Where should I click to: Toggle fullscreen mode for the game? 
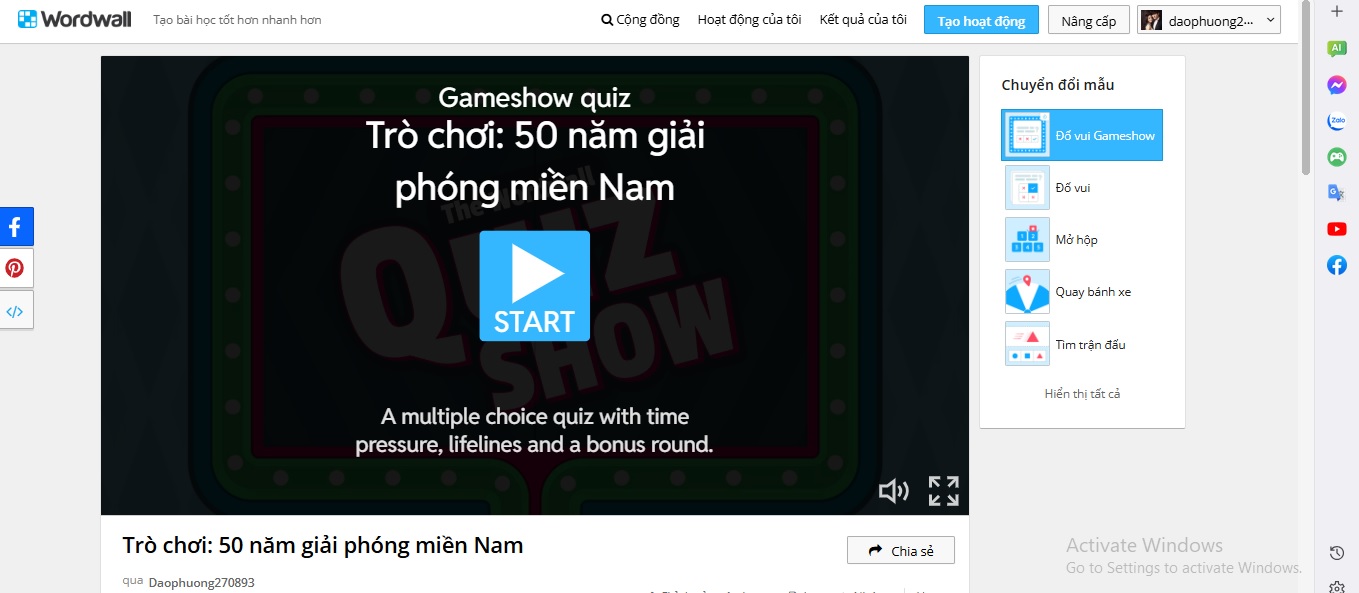click(x=943, y=490)
